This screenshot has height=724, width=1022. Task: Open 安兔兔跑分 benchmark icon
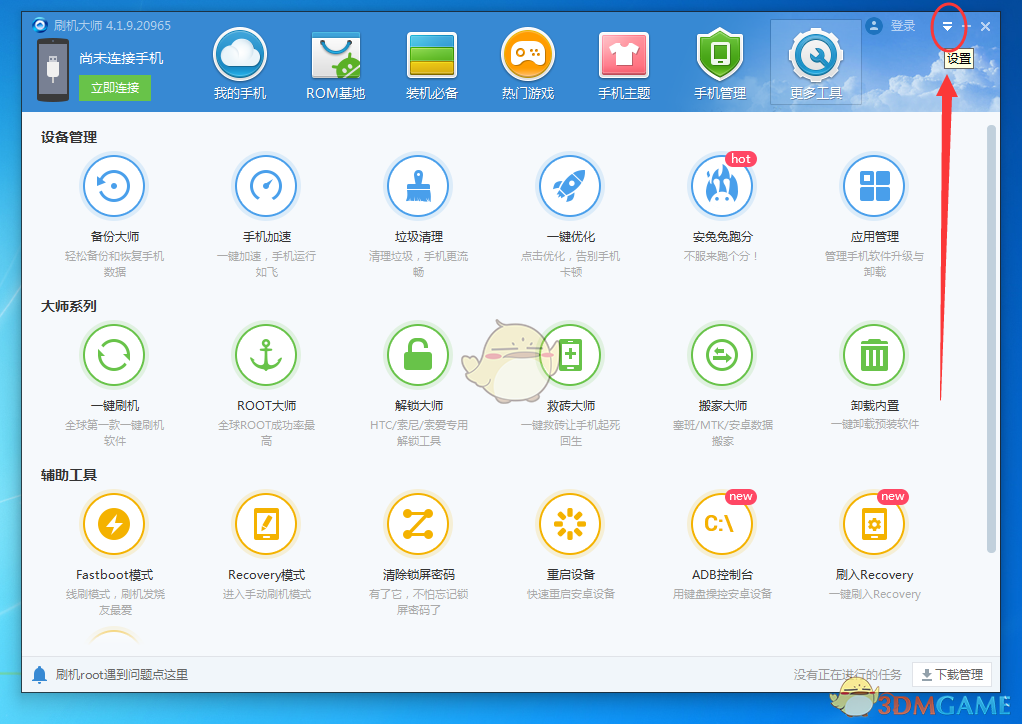pyautogui.click(x=722, y=186)
